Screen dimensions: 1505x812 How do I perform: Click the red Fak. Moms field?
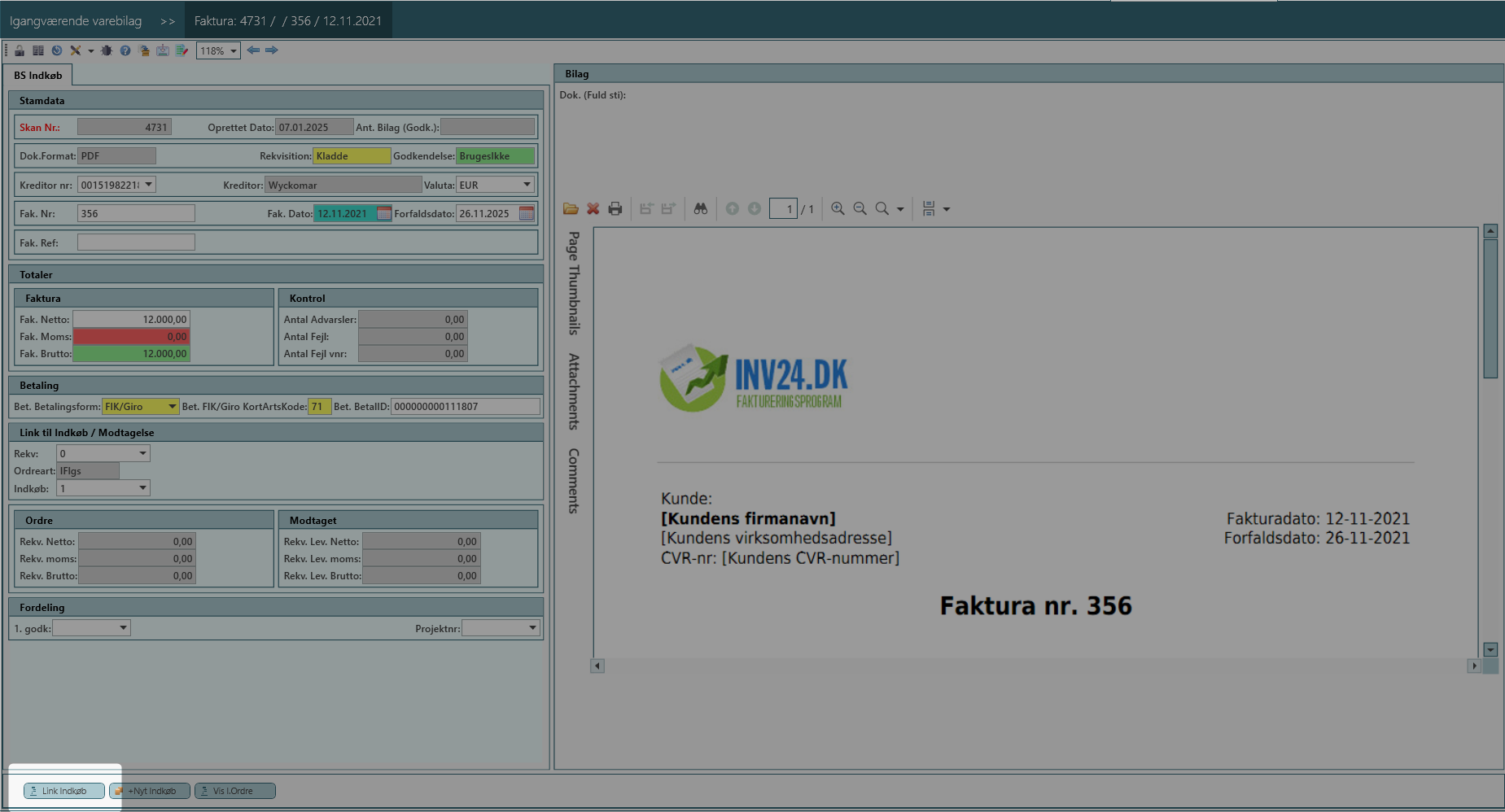point(132,336)
